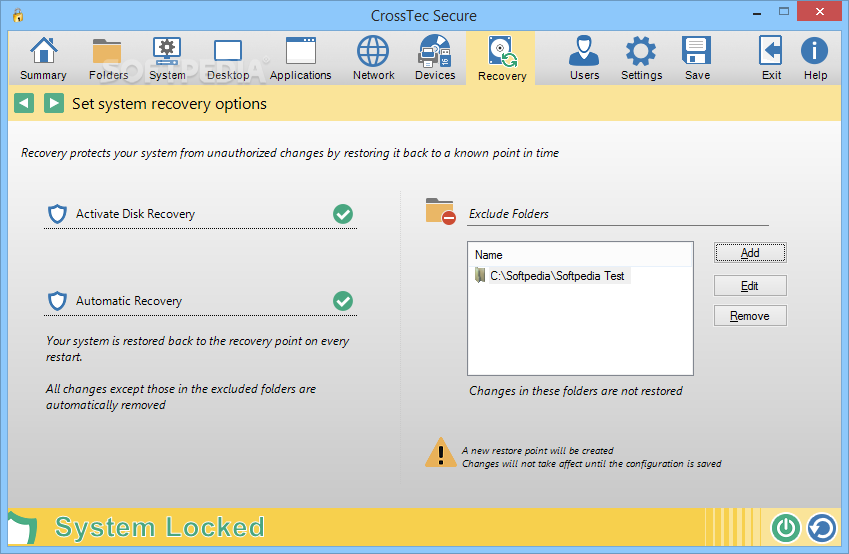Click the Activate Disk Recovery label

click(135, 214)
